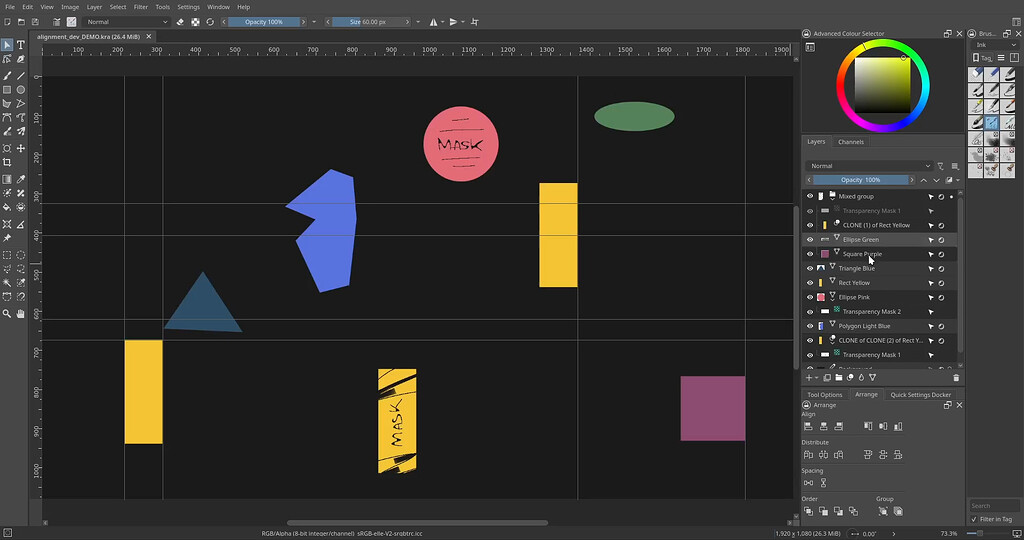Open the Quick Settings Docker tab
Screen dimensions: 1024x540
tap(920, 394)
